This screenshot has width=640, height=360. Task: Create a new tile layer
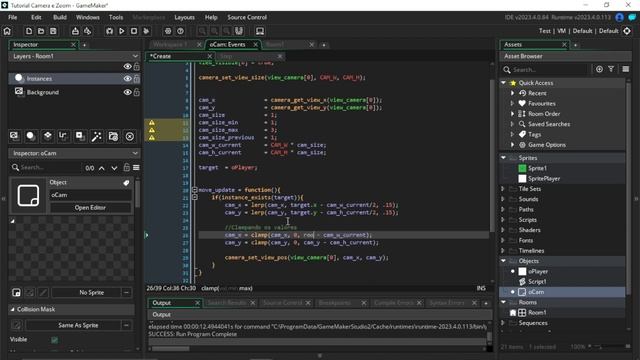pos(47,136)
